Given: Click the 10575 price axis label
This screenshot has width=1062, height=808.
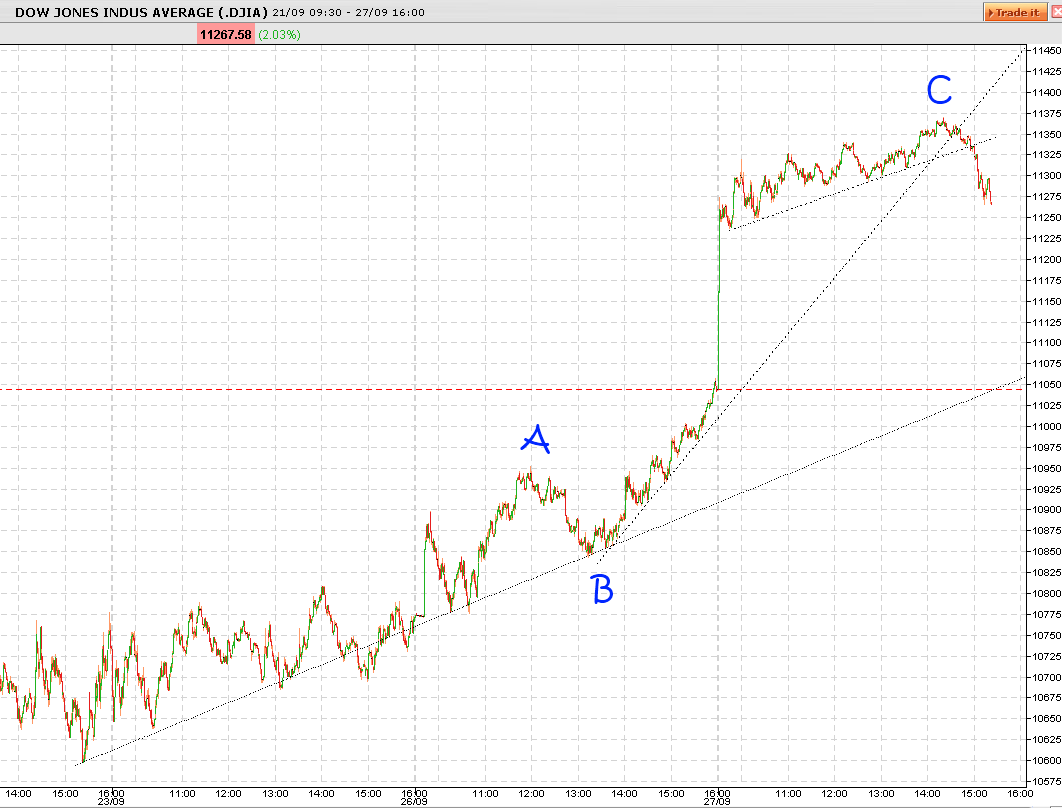Looking at the screenshot, I should point(1046,781).
